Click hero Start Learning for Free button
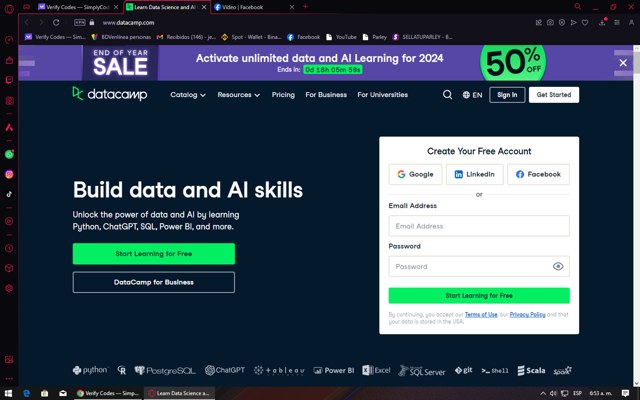 point(154,253)
